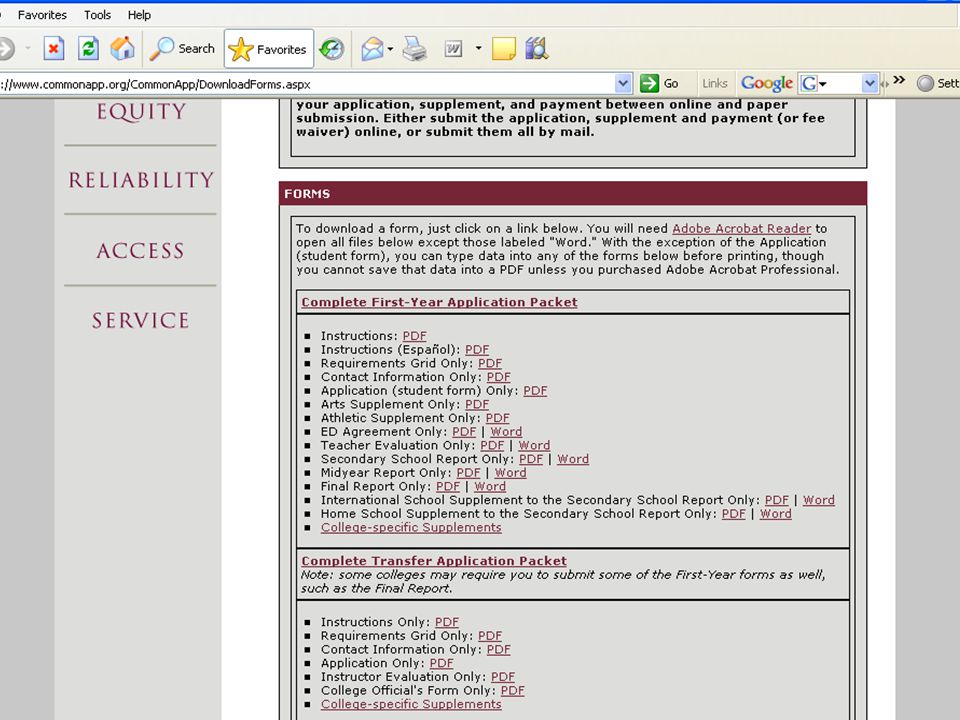Download Secondary School Report PDF

tap(531, 459)
